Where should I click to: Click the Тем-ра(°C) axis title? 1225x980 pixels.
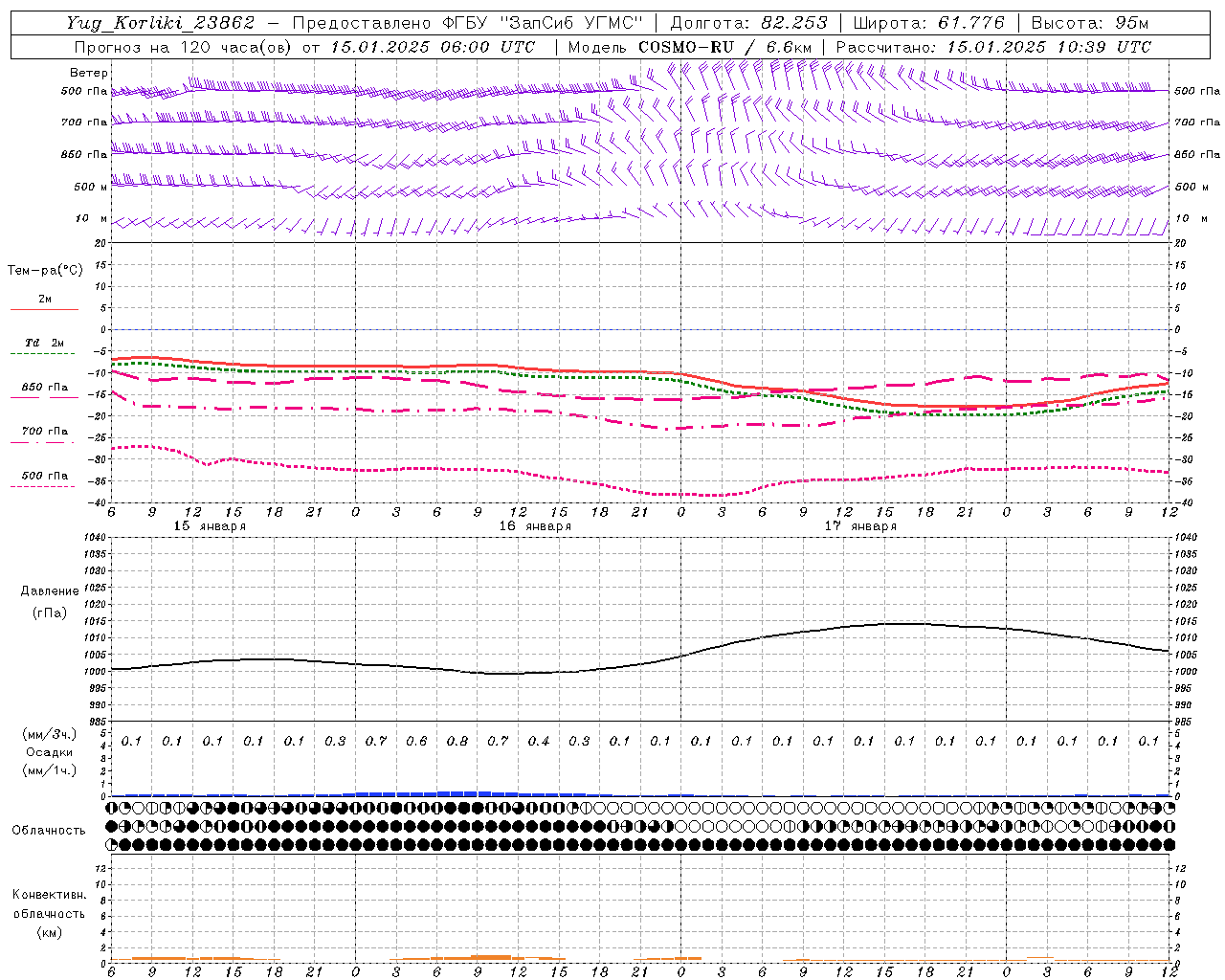coord(45,271)
